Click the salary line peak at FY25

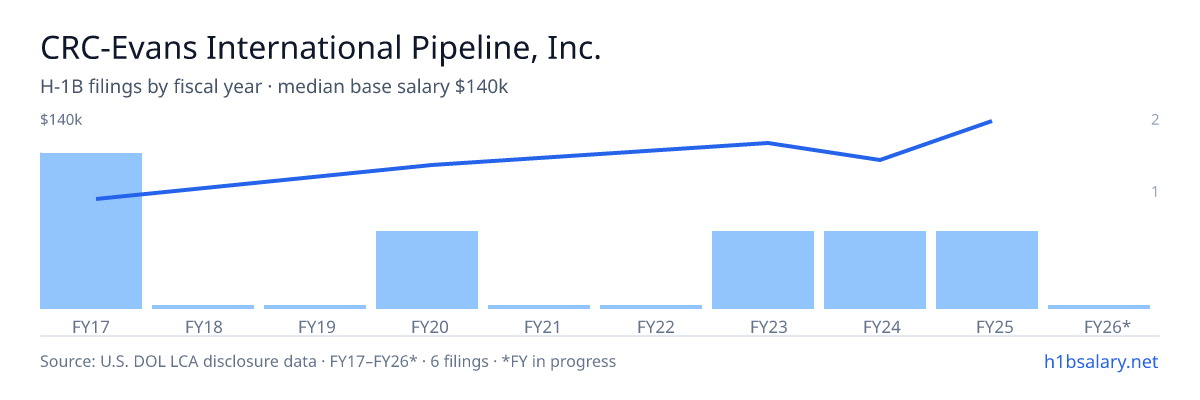pos(990,122)
